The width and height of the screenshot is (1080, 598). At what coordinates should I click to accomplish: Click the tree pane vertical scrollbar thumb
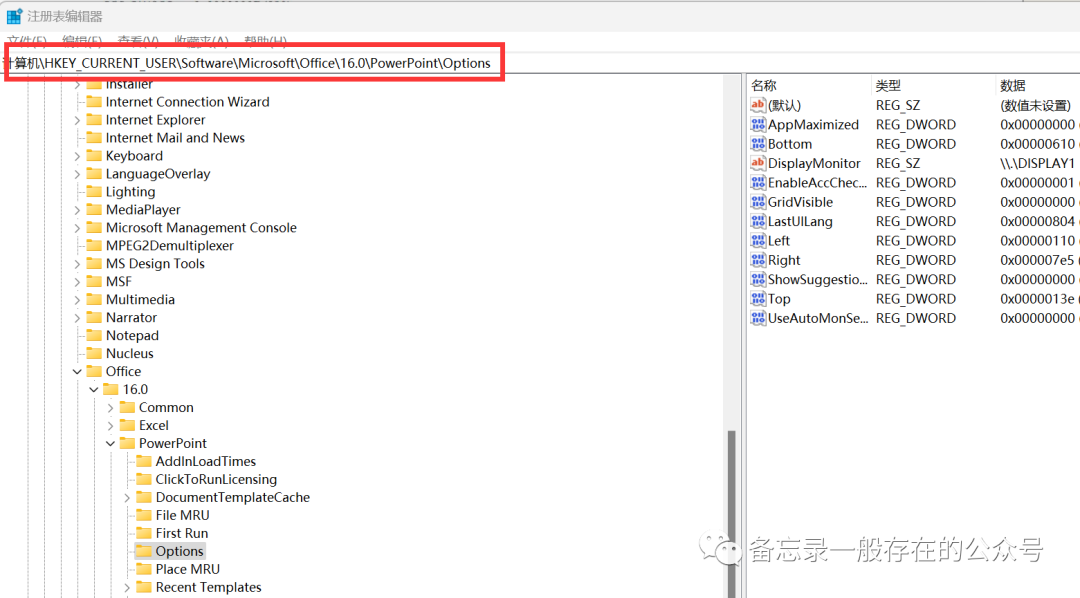pyautogui.click(x=731, y=513)
